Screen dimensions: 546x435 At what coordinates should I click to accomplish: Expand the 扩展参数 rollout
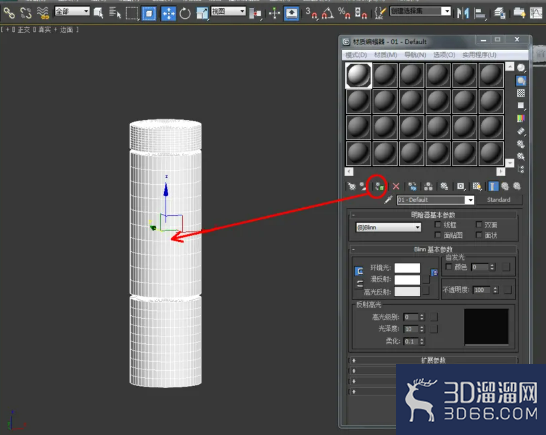click(x=433, y=360)
